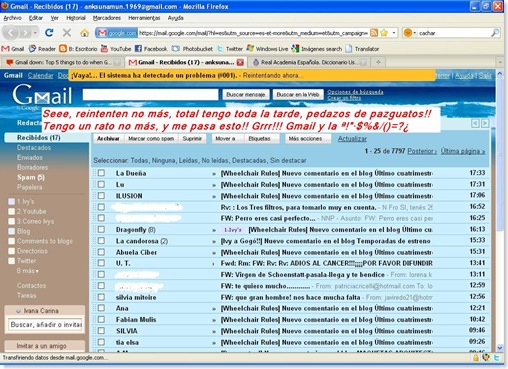
Task: Open the B: Escritorio bookmark
Action: tap(78, 49)
